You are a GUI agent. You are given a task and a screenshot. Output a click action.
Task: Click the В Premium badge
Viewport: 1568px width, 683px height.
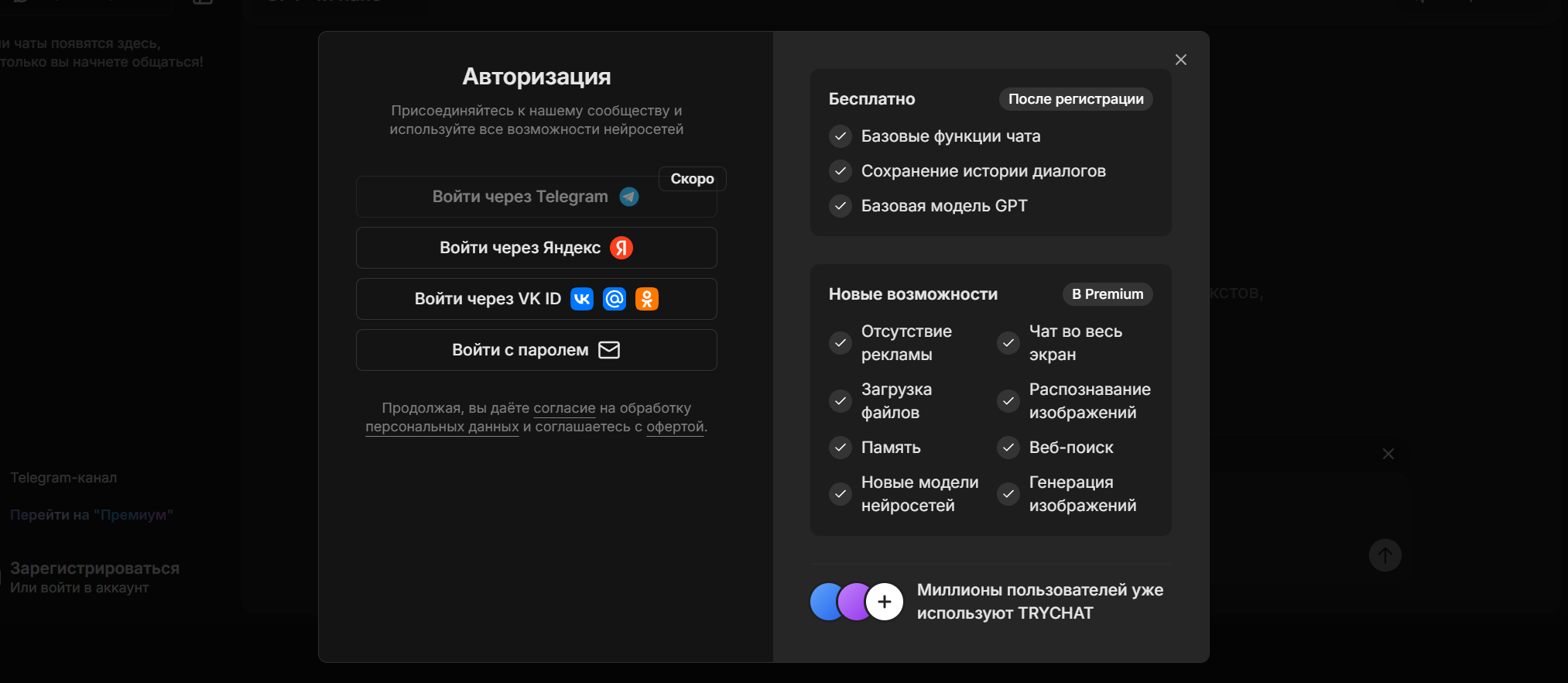(1107, 294)
